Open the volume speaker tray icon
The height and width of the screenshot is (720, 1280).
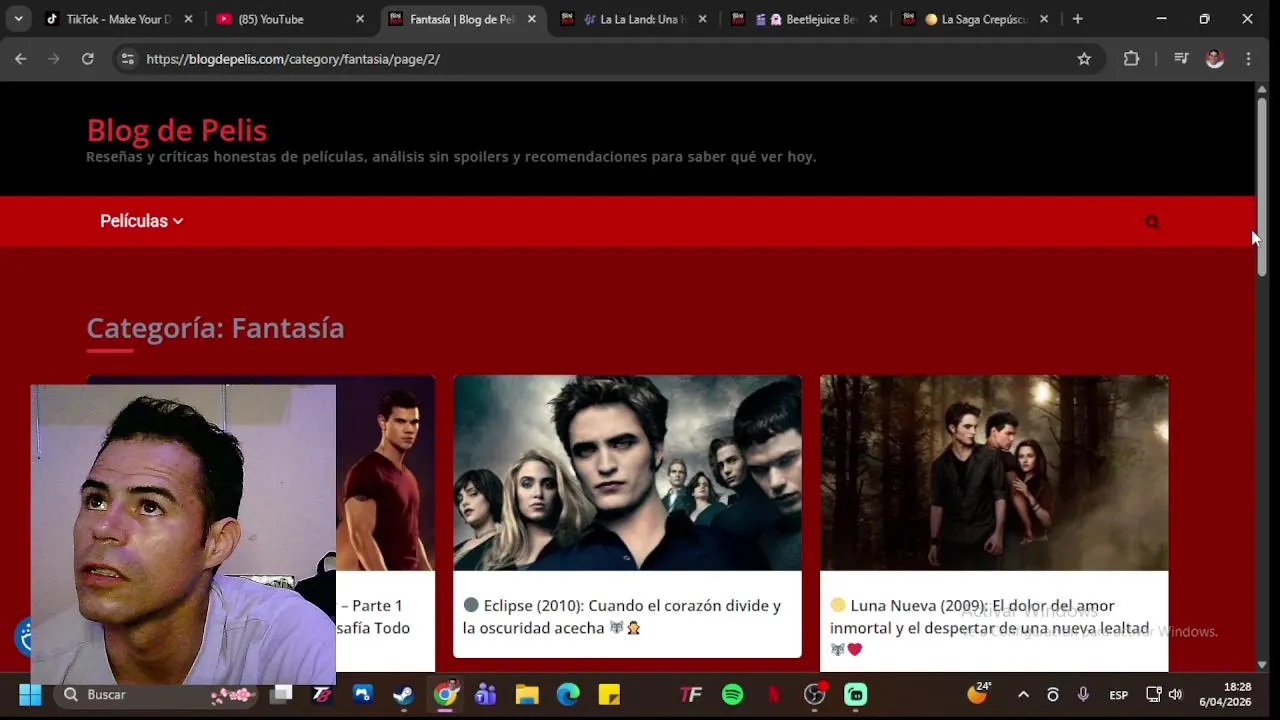point(1175,694)
